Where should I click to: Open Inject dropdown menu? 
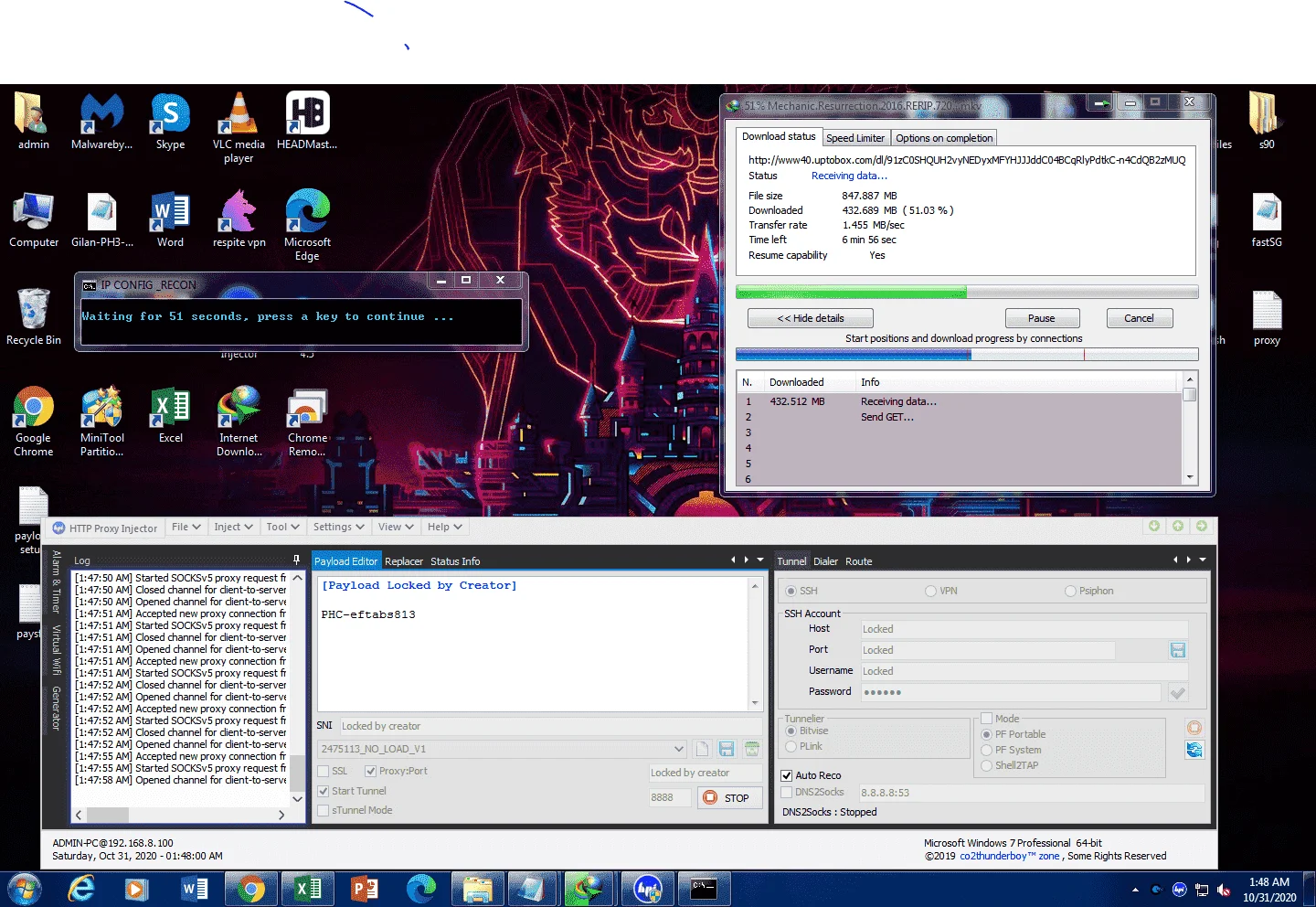point(233,528)
